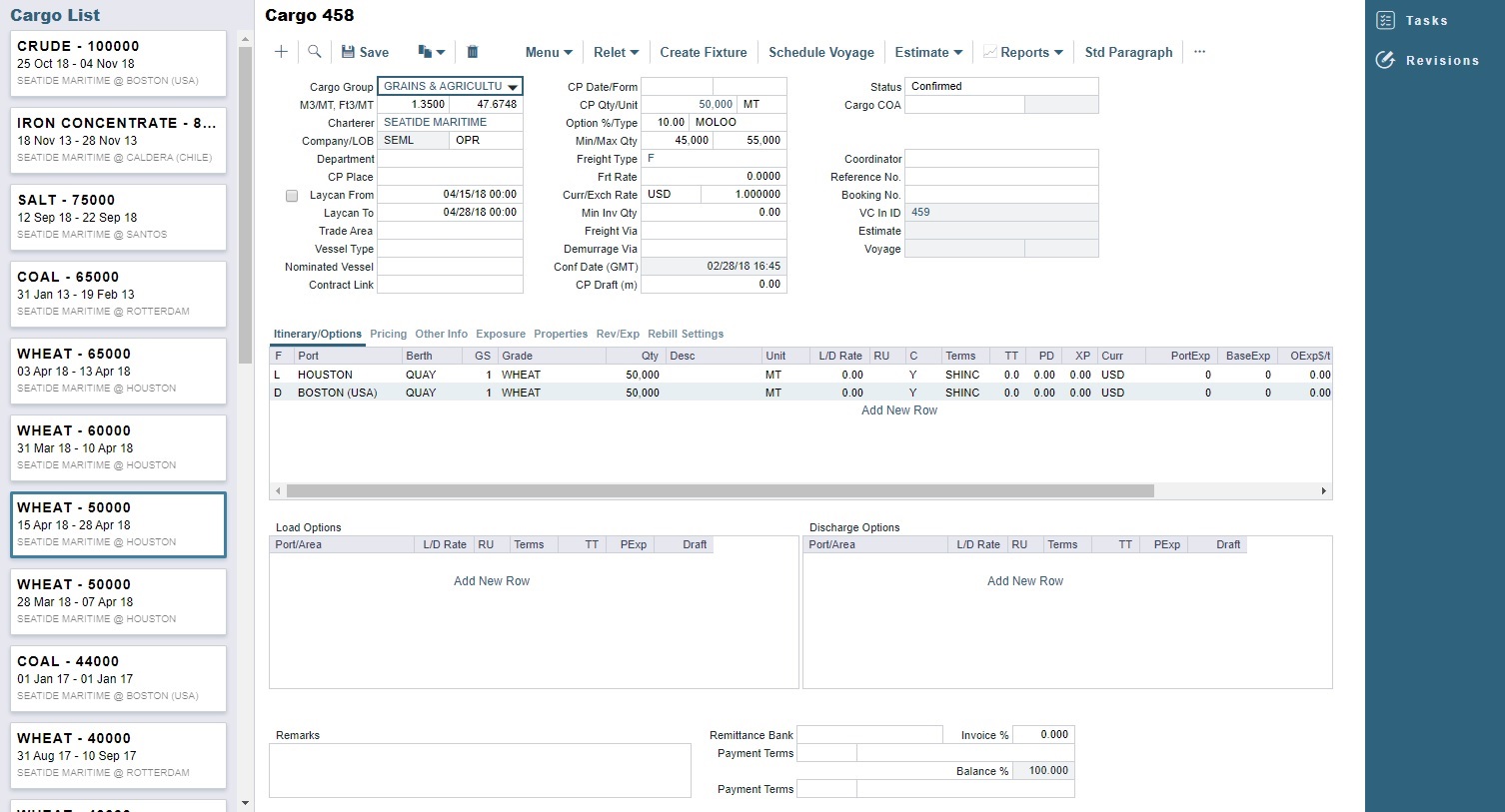This screenshot has width=1505, height=812.
Task: Open the Reports dropdown menu
Action: (x=1023, y=52)
